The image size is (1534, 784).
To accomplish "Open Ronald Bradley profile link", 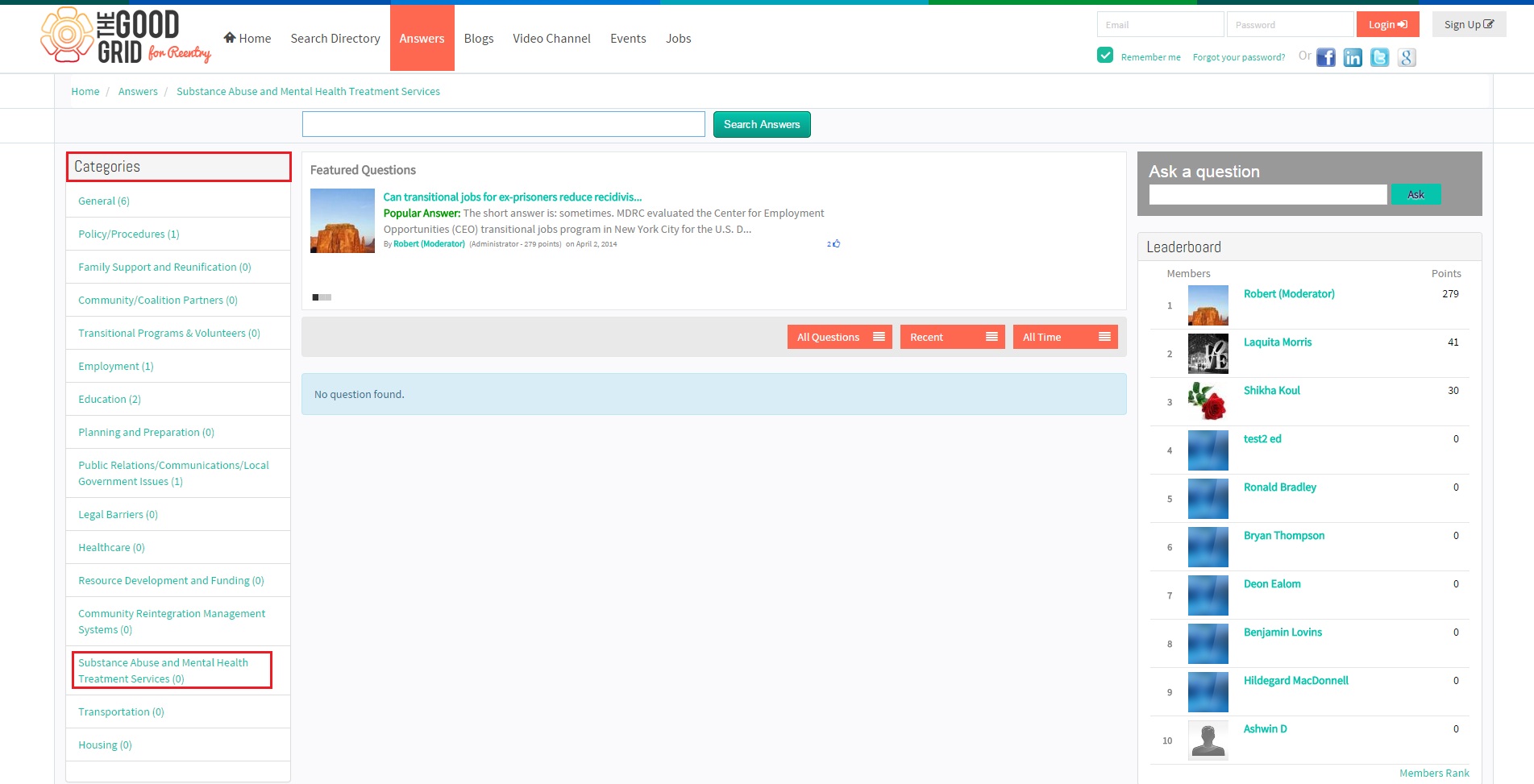I will (1280, 487).
